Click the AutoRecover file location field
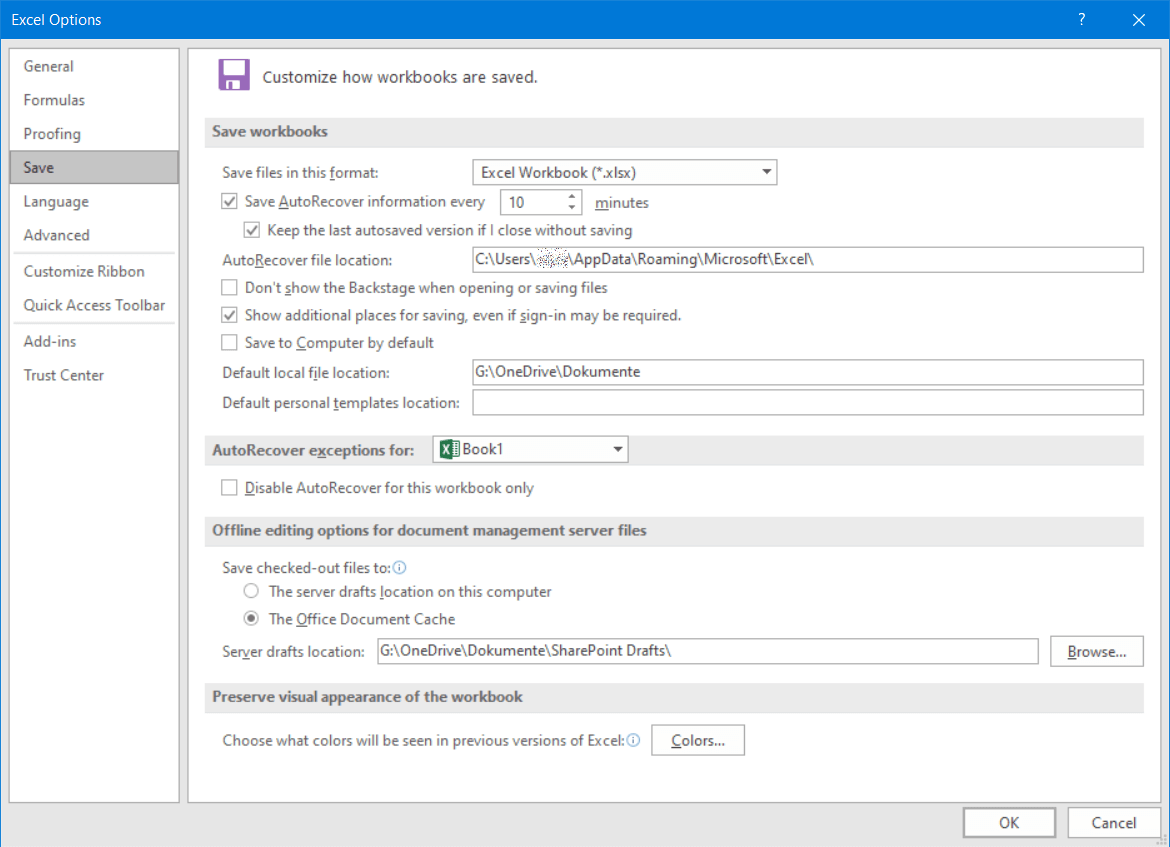1170x847 pixels. (807, 260)
